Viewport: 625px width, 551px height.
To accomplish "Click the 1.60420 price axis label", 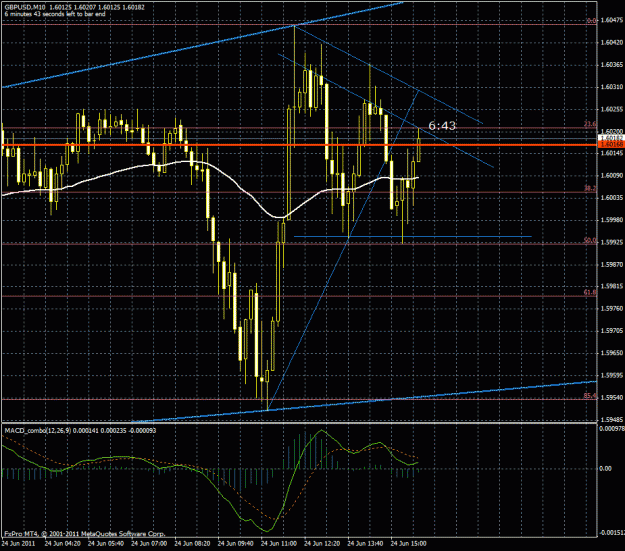I will tap(611, 42).
